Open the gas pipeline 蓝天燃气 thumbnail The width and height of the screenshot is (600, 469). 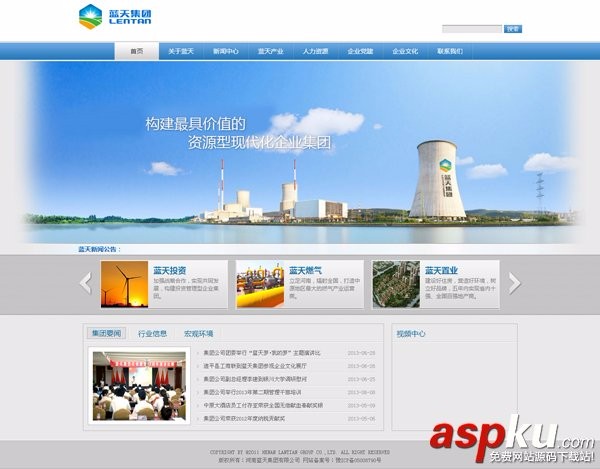260,284
